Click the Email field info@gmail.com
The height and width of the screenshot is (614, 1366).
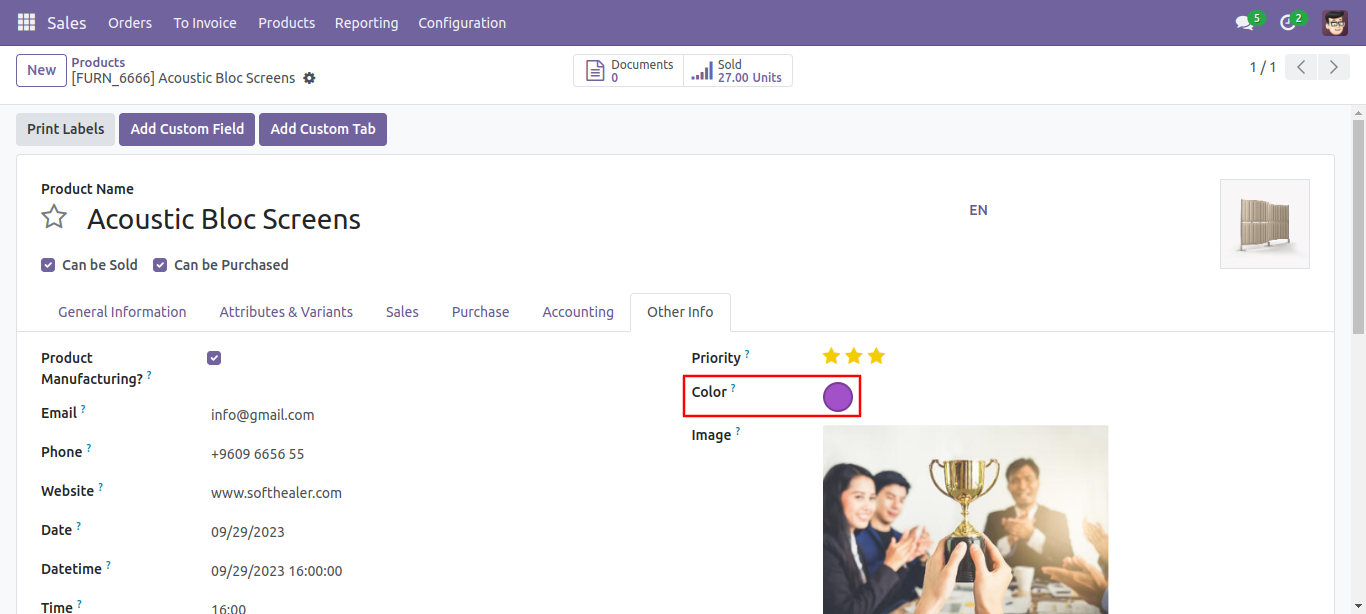point(263,415)
